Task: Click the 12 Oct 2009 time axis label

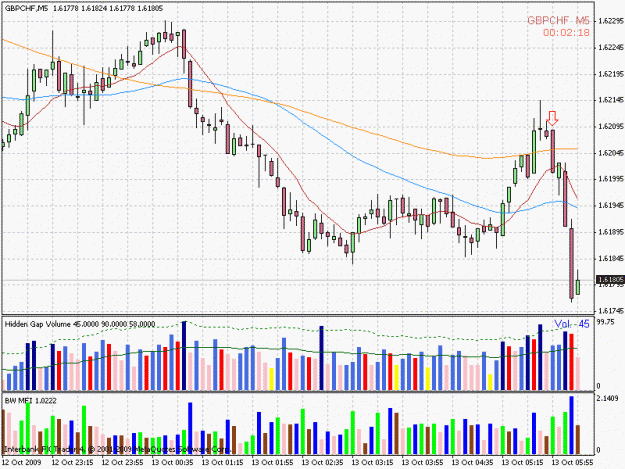Action: tap(22, 463)
